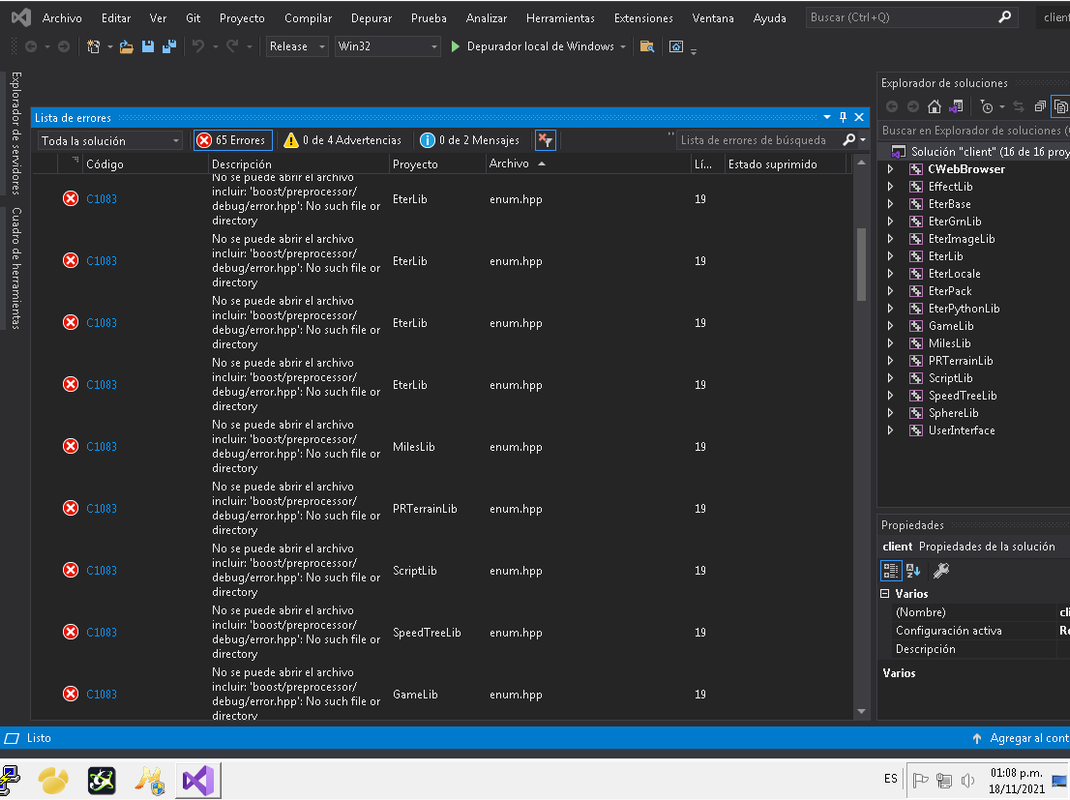Collapse the Varios property category

[x=885, y=593]
